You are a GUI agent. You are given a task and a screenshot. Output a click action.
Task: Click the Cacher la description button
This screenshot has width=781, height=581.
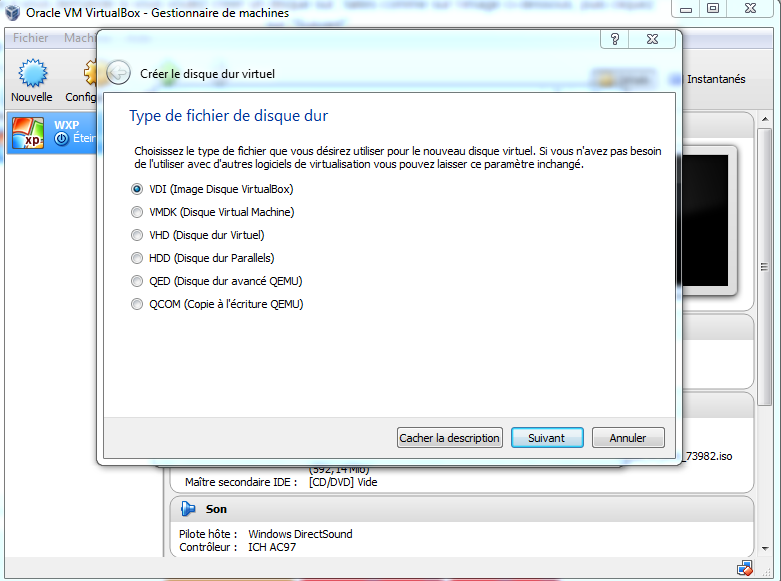coord(449,438)
